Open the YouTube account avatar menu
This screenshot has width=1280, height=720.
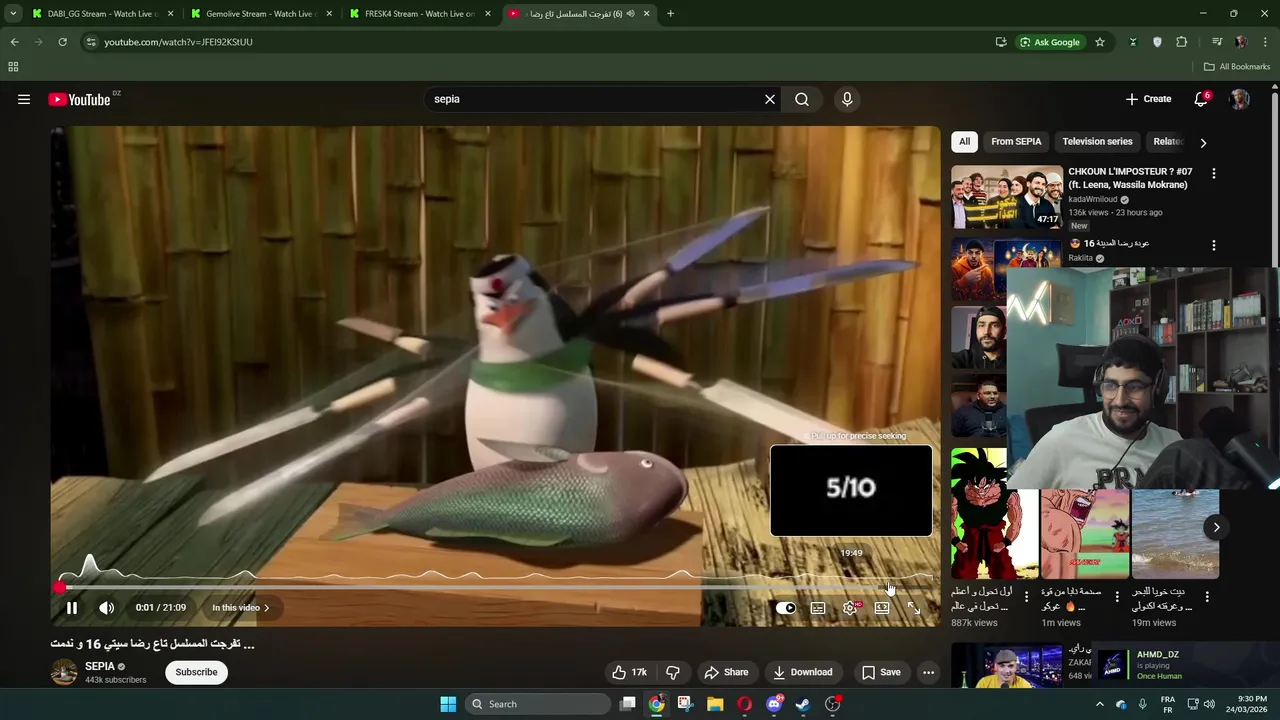(x=1239, y=99)
